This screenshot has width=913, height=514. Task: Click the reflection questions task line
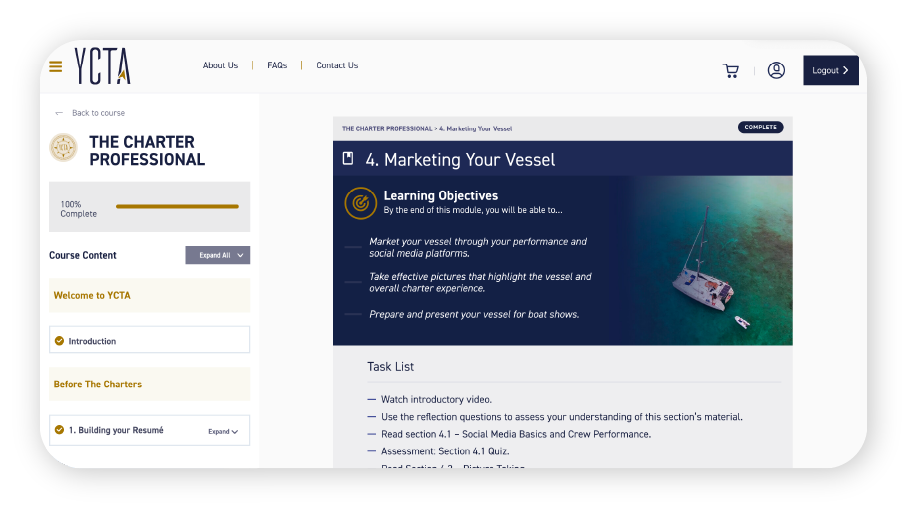[x=562, y=417]
